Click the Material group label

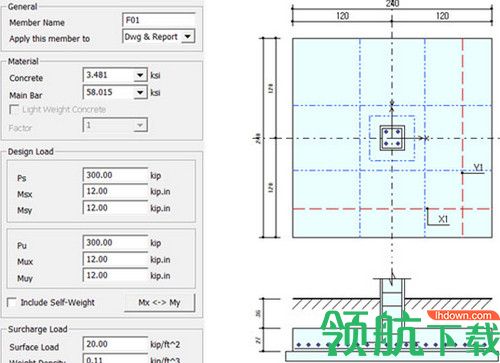tap(23, 61)
